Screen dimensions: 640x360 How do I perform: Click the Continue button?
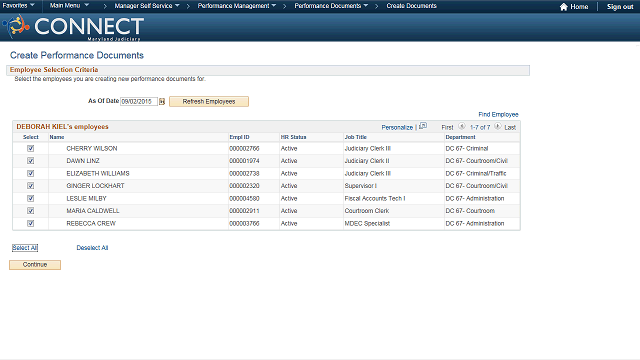click(x=35, y=265)
